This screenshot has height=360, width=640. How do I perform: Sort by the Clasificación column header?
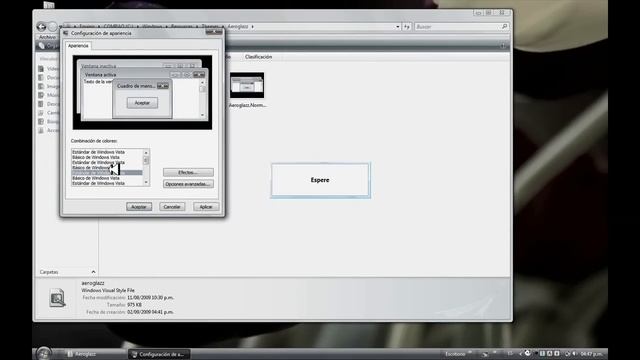(x=258, y=57)
